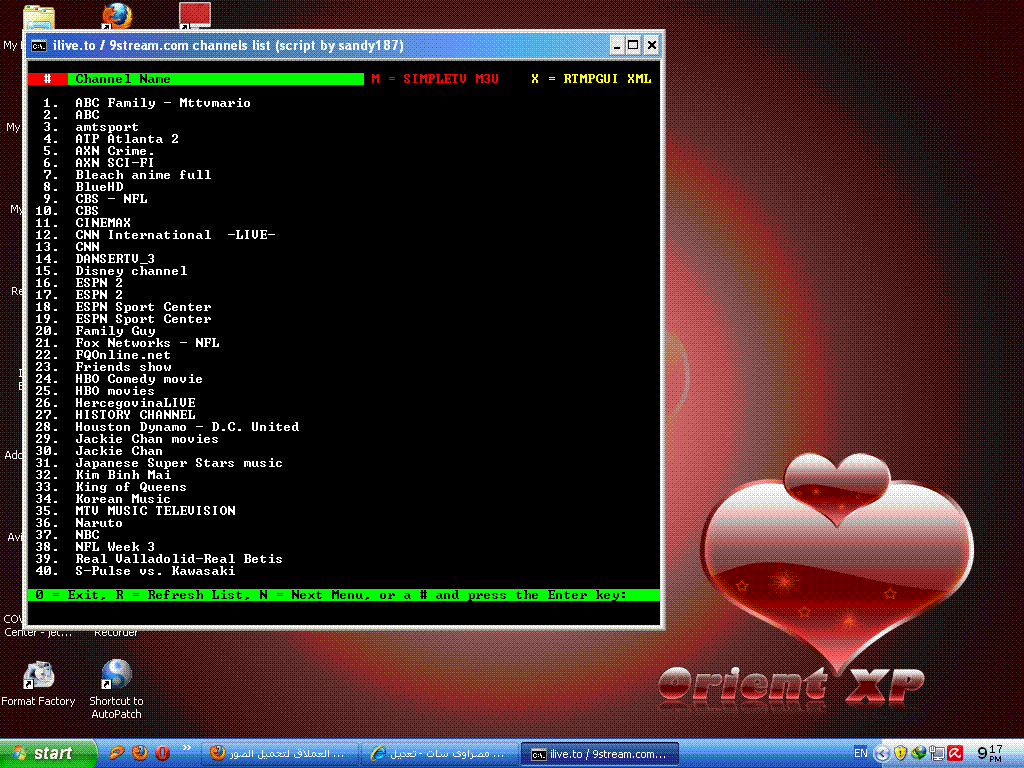Expand the quick launch overflow chevron
Viewport: 1024px width, 768px height.
(187, 748)
